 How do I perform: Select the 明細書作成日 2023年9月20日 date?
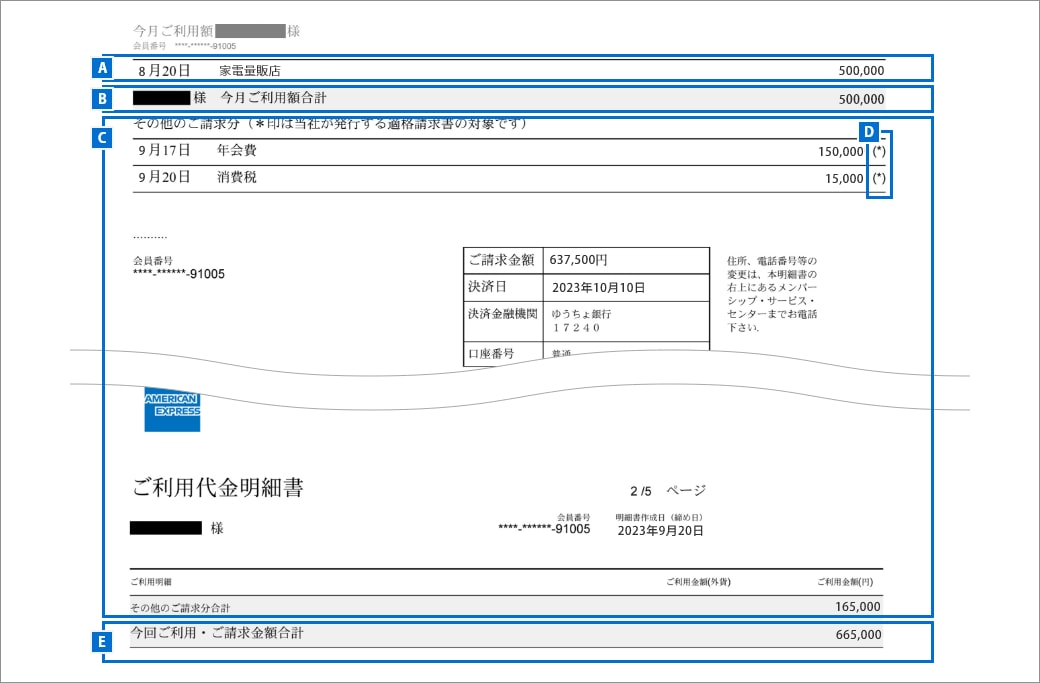click(x=659, y=530)
